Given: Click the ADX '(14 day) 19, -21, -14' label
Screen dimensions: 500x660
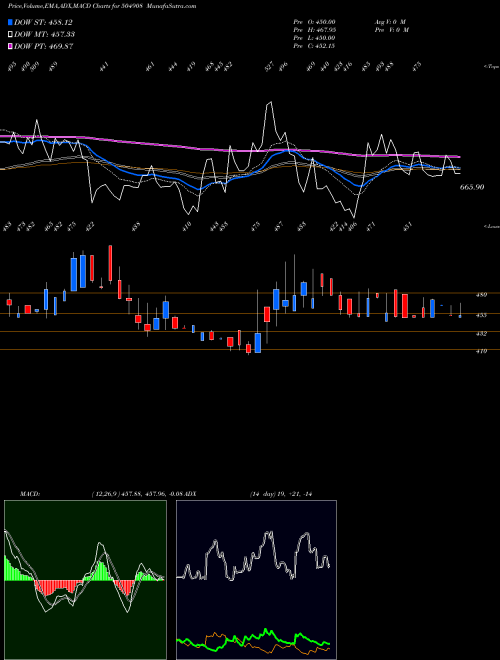Looking at the screenshot, I should click(281, 494).
